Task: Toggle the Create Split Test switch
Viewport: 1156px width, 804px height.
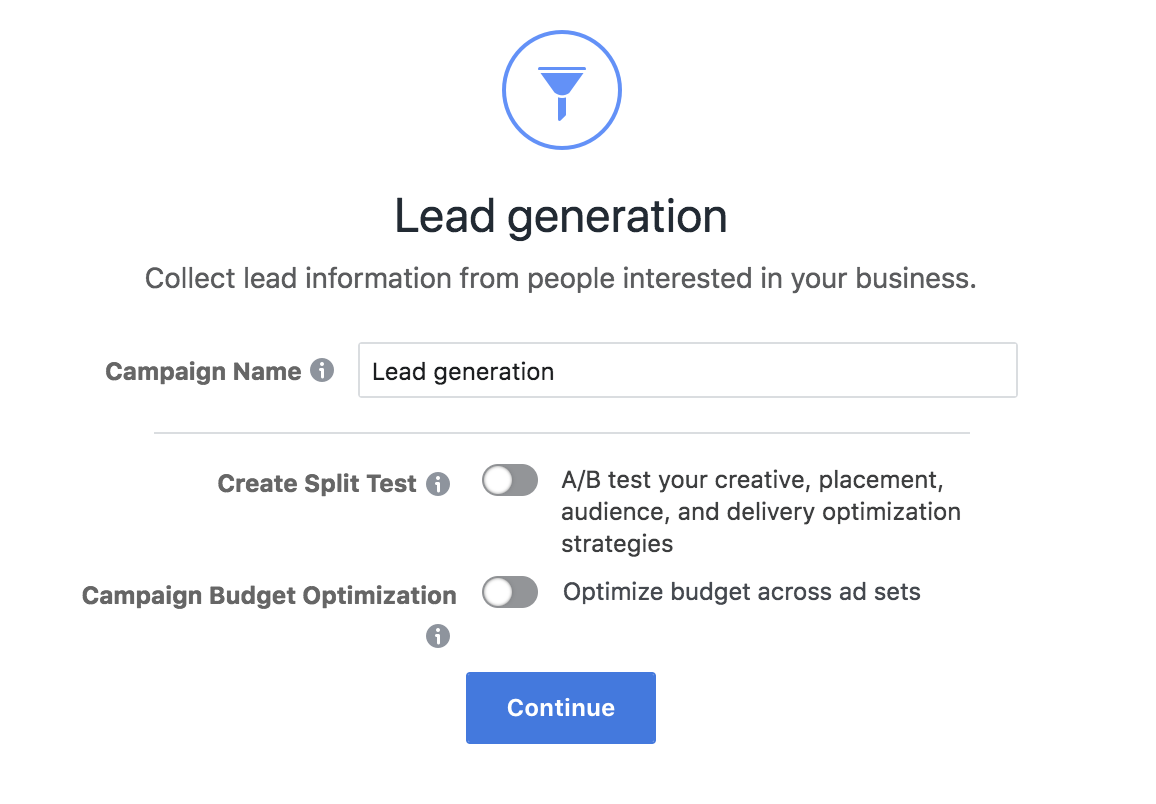Action: (x=510, y=481)
